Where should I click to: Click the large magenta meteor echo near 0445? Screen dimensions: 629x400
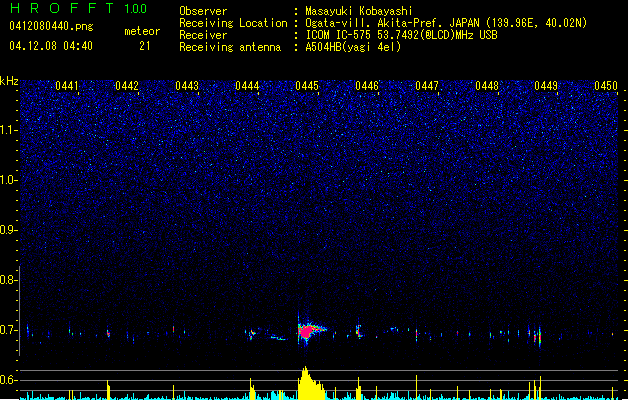pos(307,332)
